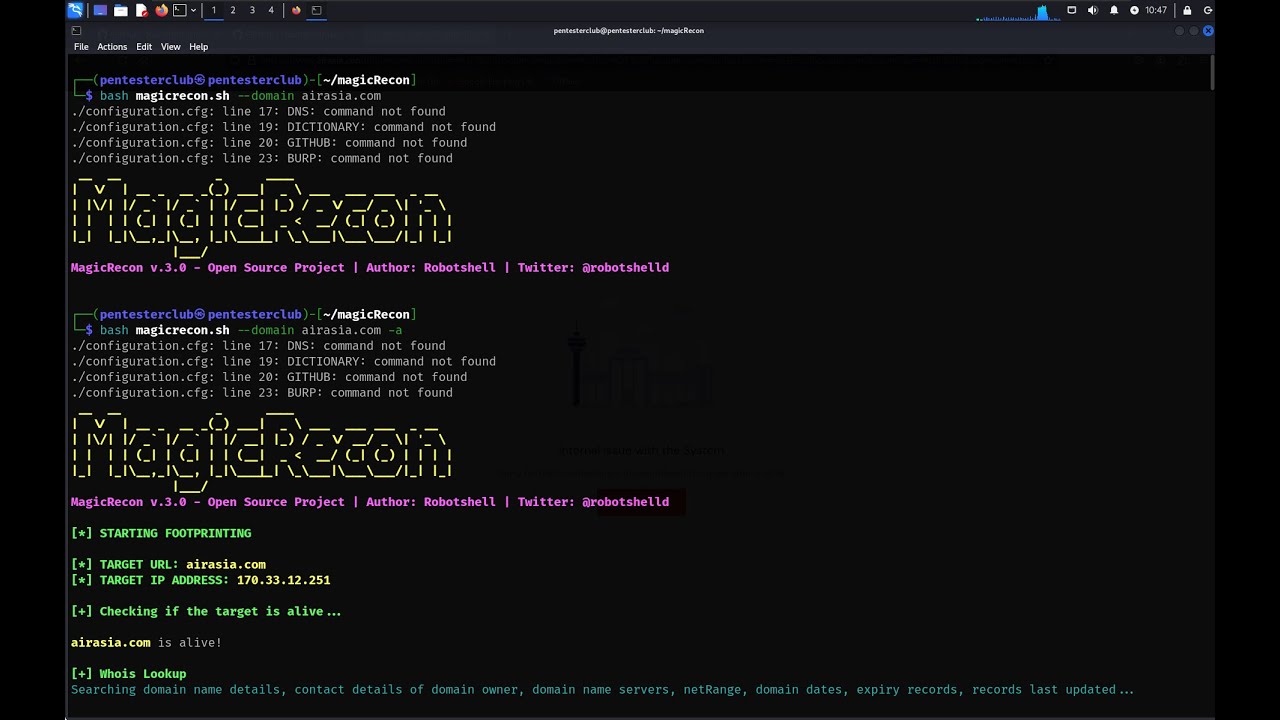Open the Help menu in the terminal
The width and height of the screenshot is (1280, 720).
(x=199, y=47)
